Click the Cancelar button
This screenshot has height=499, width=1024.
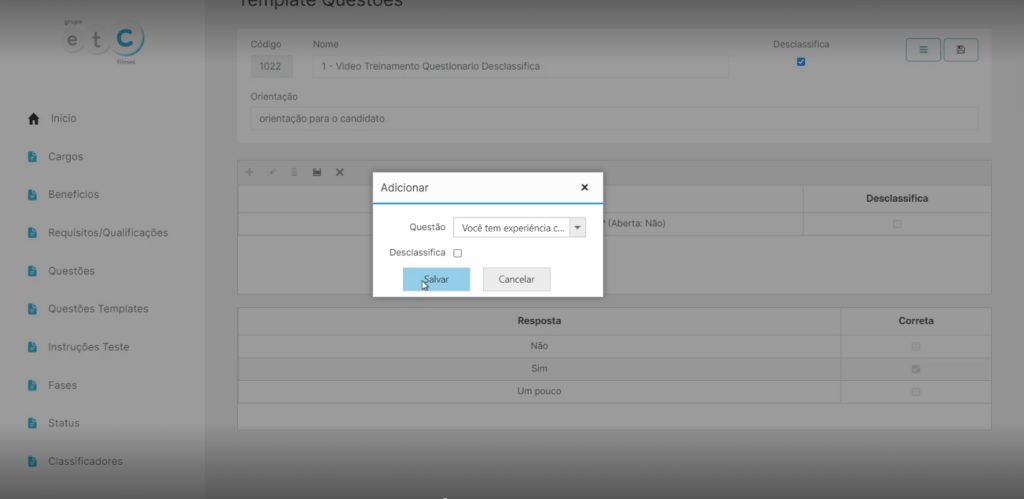click(516, 280)
